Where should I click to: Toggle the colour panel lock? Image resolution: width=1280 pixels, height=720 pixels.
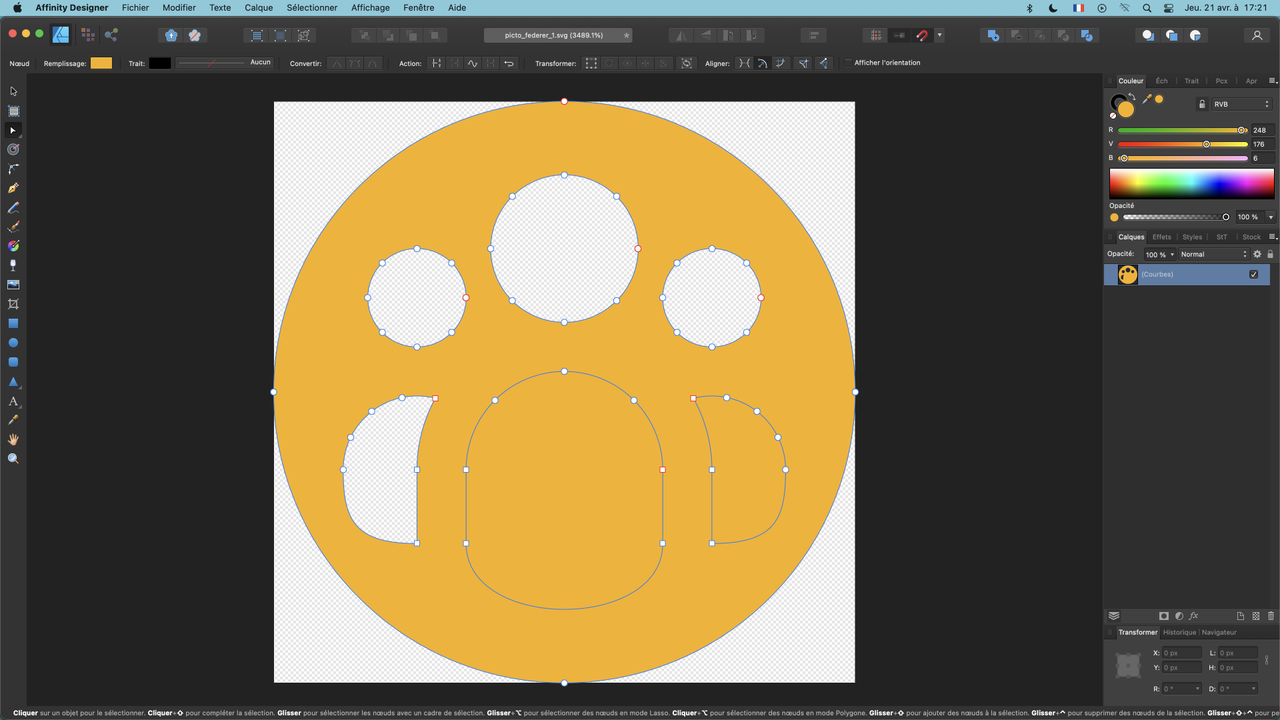[1202, 104]
